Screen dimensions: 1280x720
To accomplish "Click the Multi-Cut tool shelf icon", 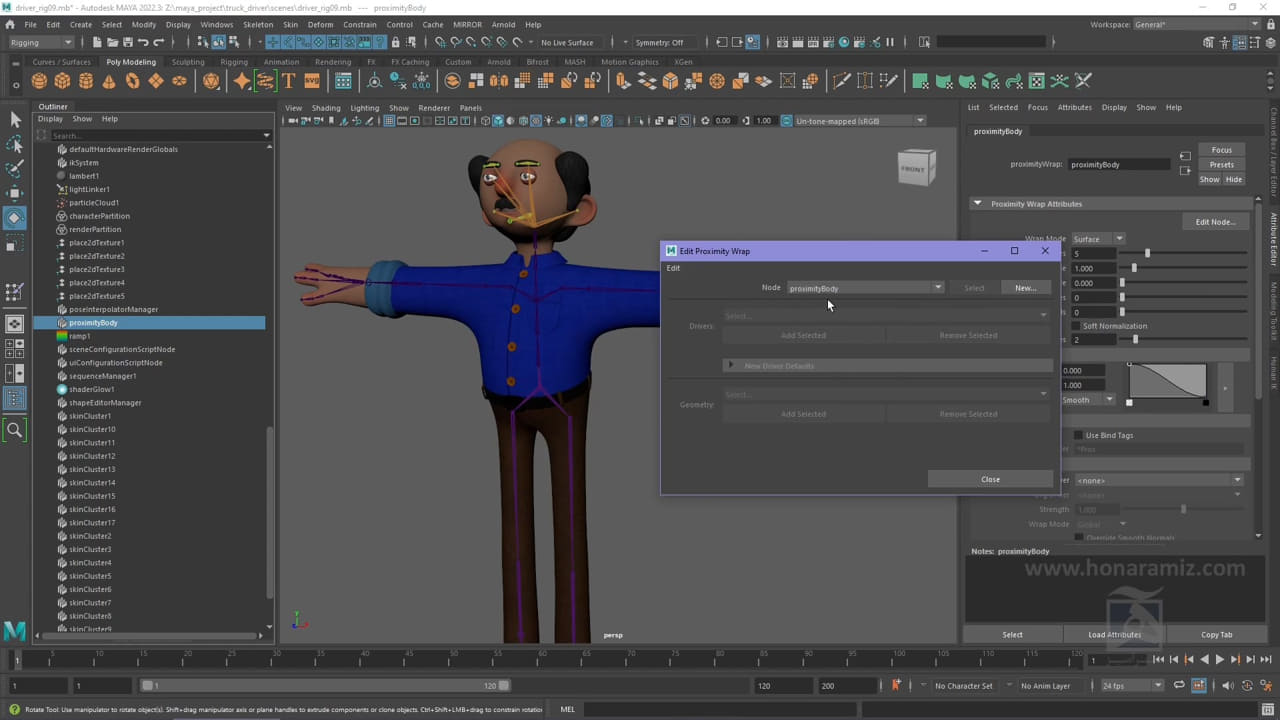I will [841, 81].
